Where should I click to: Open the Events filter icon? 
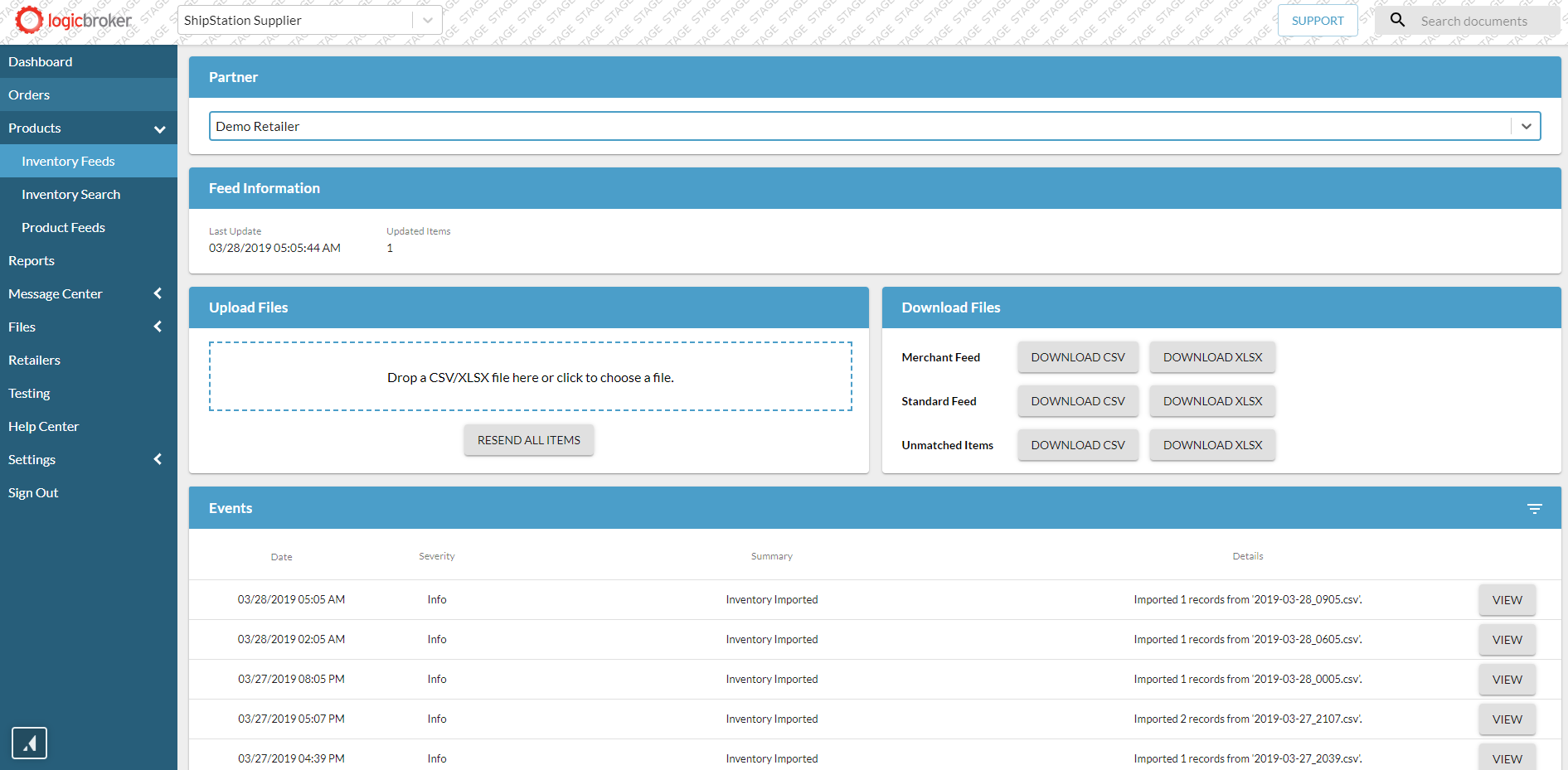(1535, 508)
